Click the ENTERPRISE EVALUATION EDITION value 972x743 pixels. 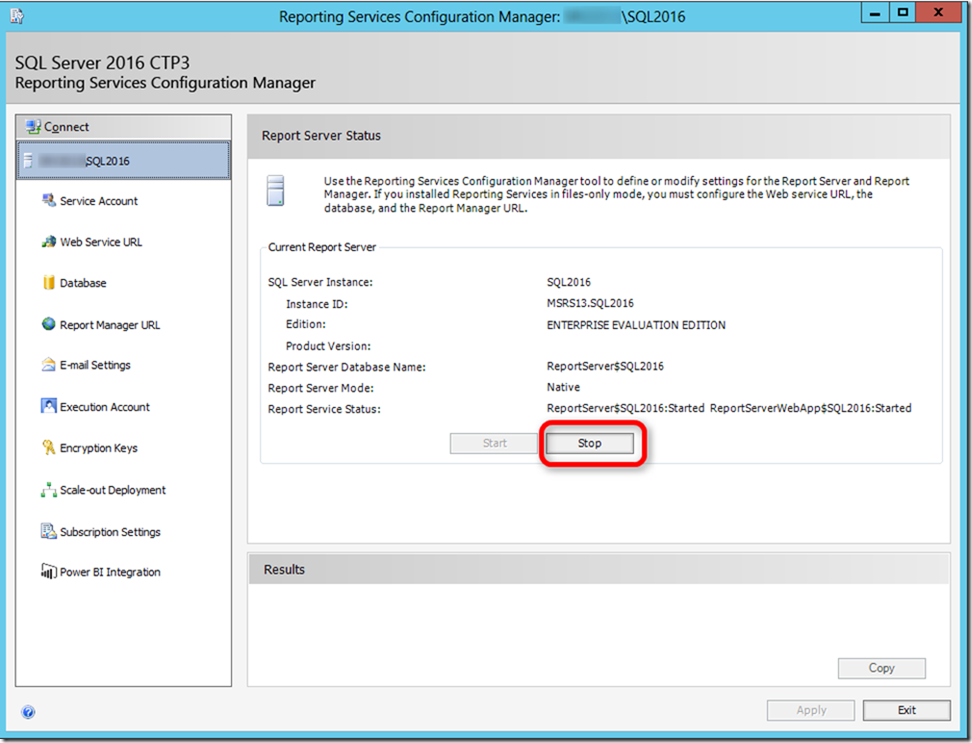pyautogui.click(x=636, y=325)
